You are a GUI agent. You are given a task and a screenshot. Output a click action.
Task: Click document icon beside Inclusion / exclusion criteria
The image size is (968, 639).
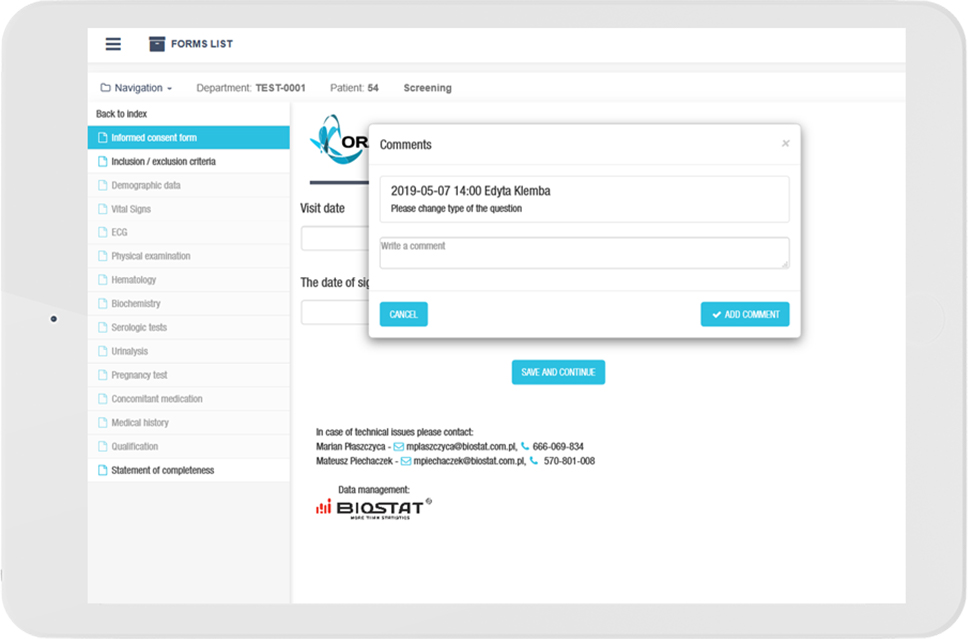(x=102, y=161)
